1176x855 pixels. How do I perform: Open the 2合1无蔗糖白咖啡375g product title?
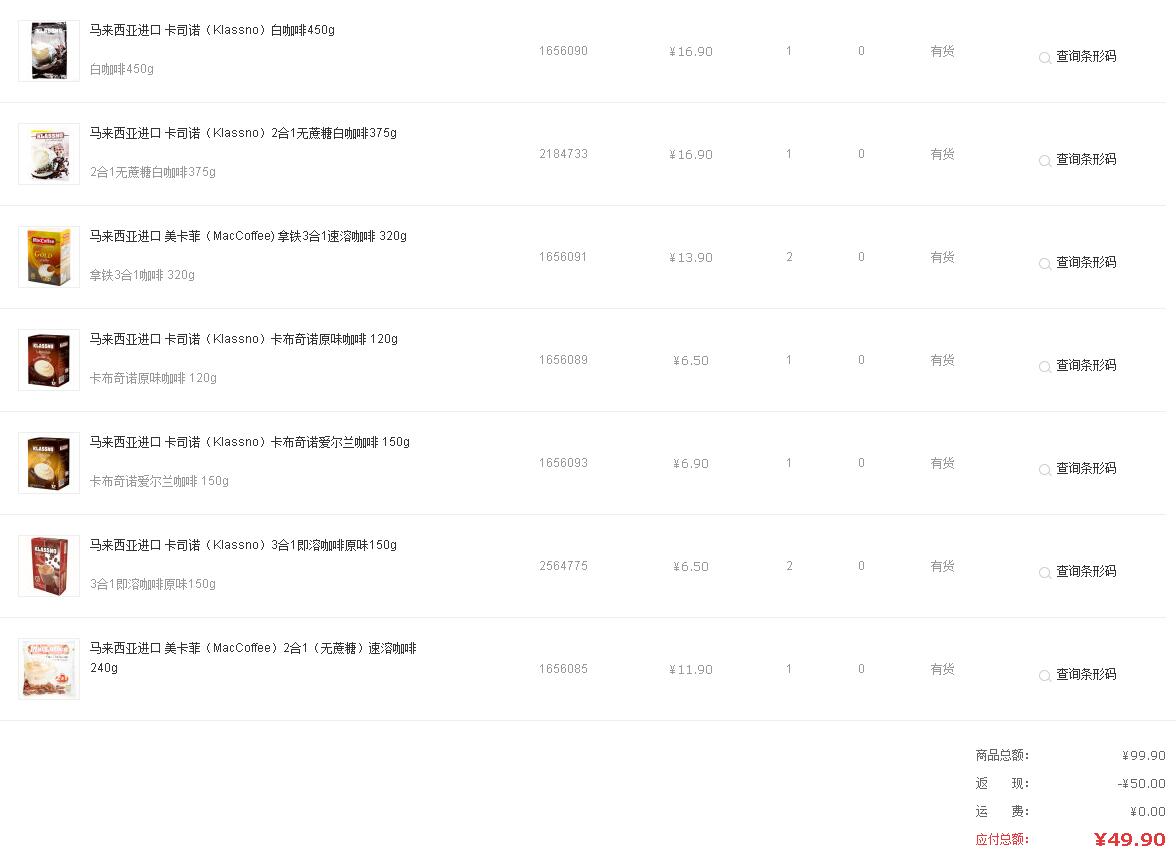pos(243,133)
